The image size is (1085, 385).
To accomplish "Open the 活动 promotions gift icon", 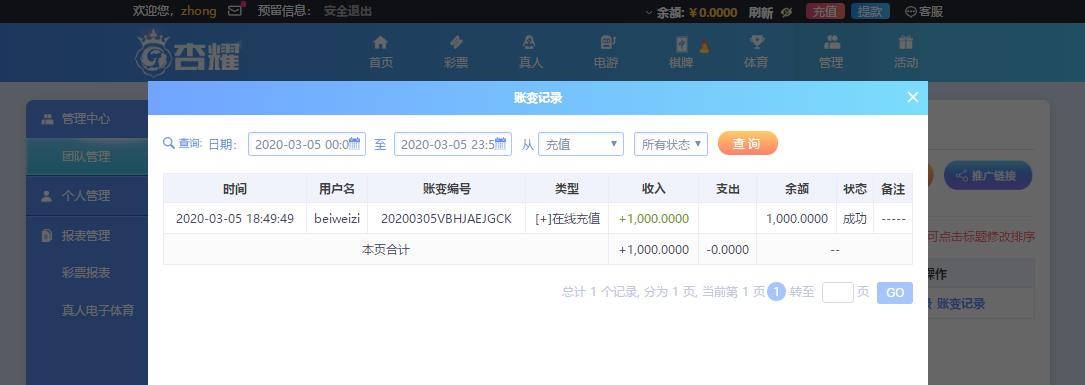I will tap(906, 42).
